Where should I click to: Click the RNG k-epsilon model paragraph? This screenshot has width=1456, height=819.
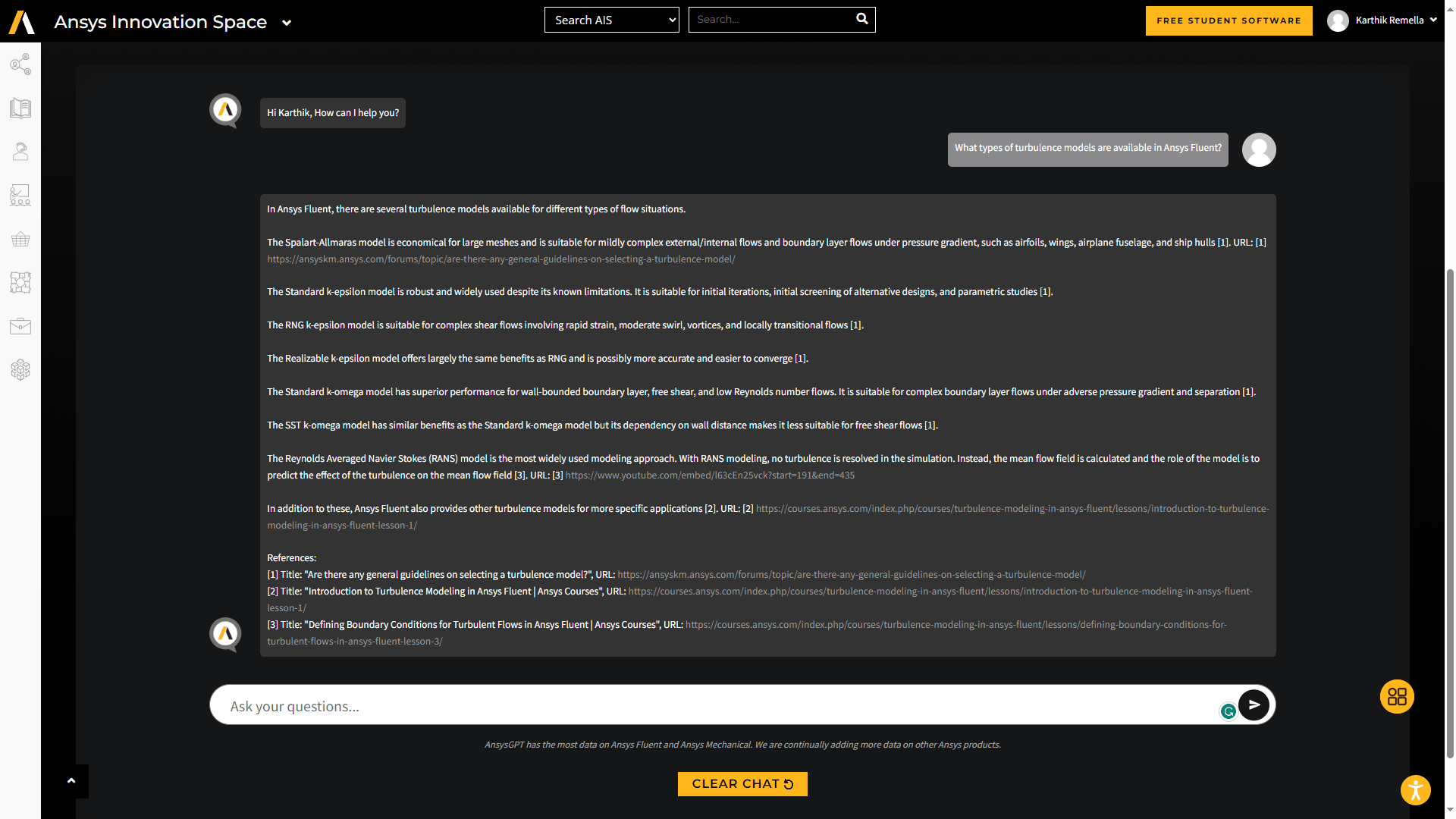pyautogui.click(x=565, y=325)
